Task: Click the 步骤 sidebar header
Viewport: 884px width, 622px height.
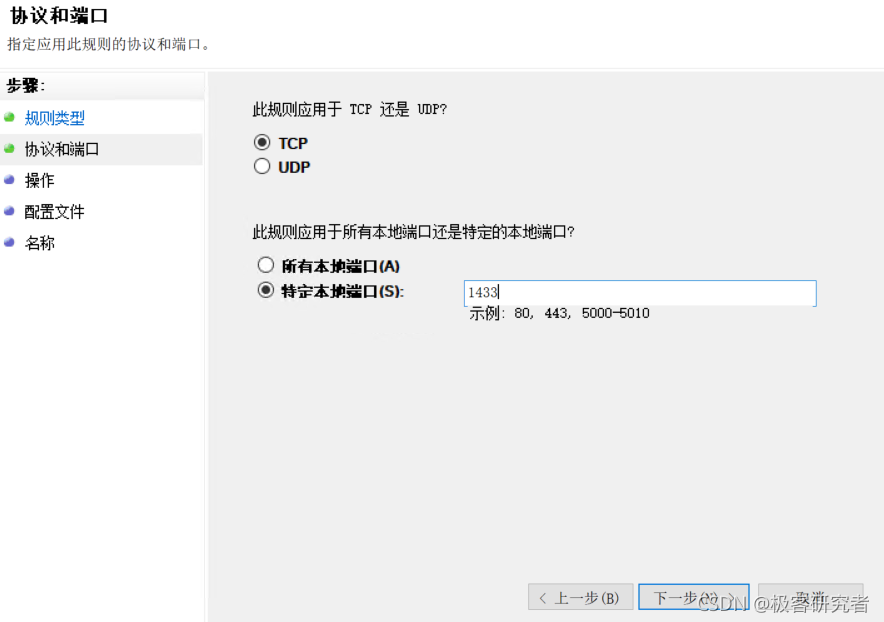Action: coord(25,87)
